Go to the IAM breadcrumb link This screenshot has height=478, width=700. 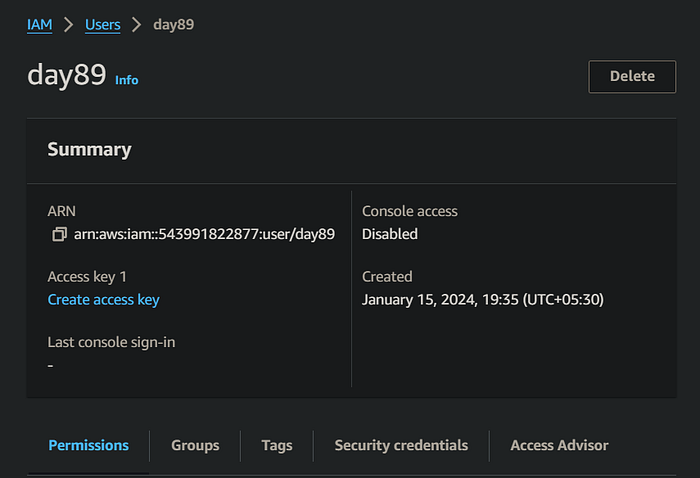click(40, 24)
